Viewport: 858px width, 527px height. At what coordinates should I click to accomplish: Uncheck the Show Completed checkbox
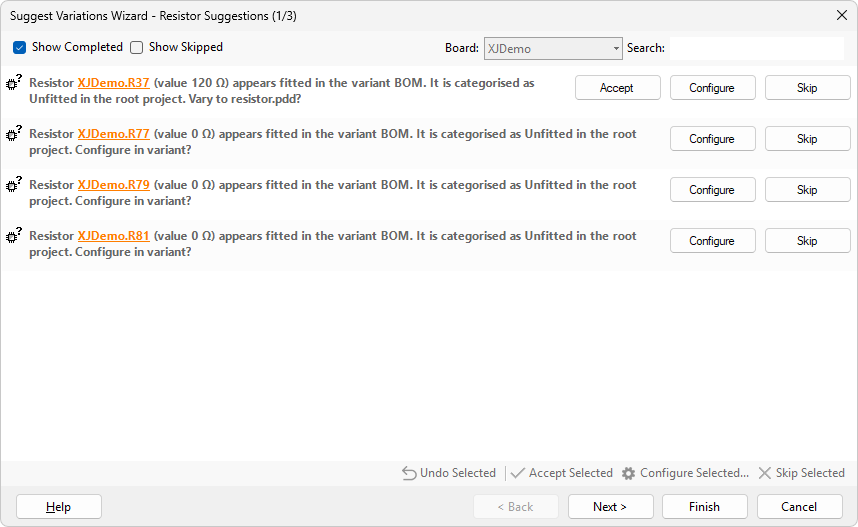click(19, 47)
